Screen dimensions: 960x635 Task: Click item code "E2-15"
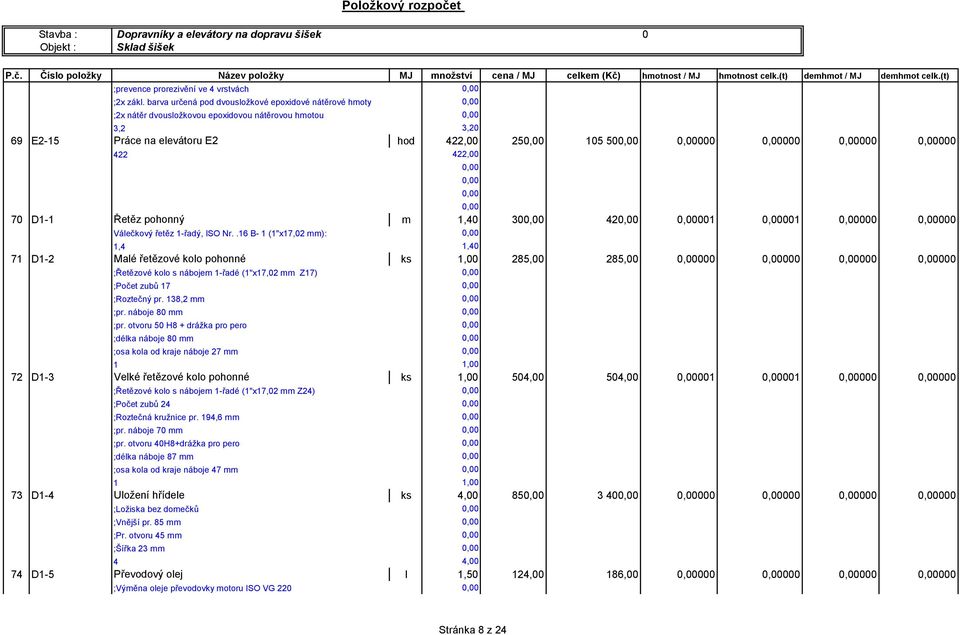[45, 141]
